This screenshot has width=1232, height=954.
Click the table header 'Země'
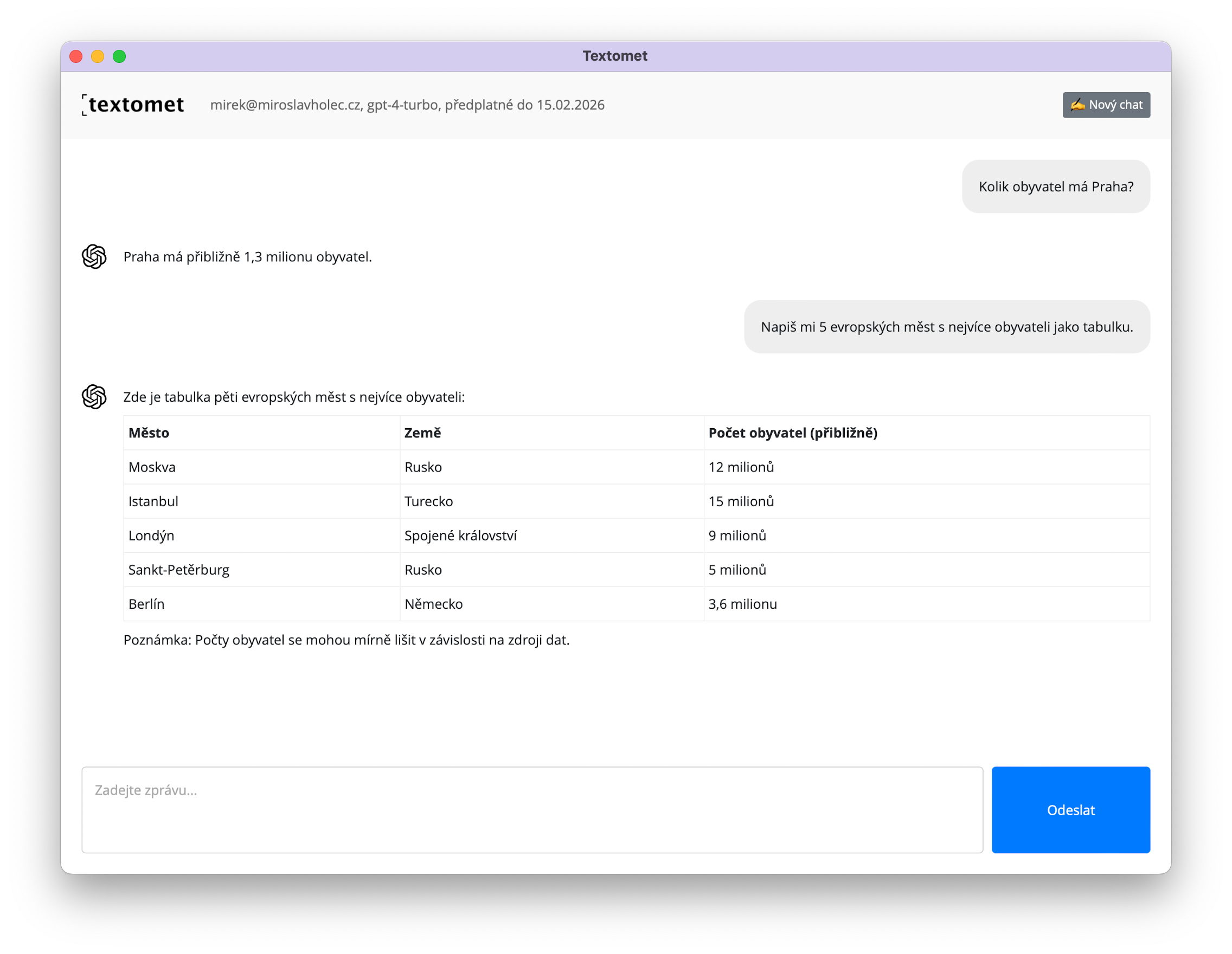(422, 433)
